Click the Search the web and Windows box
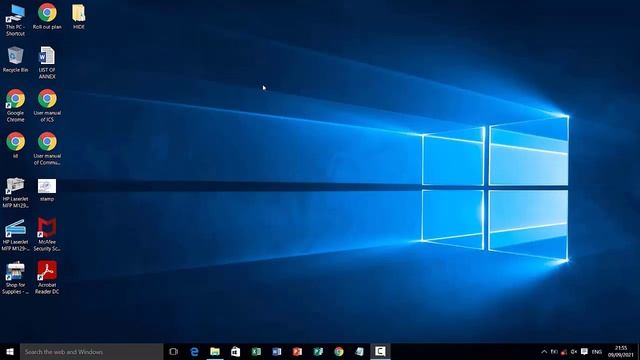This screenshot has height=360, width=640. 91,351
